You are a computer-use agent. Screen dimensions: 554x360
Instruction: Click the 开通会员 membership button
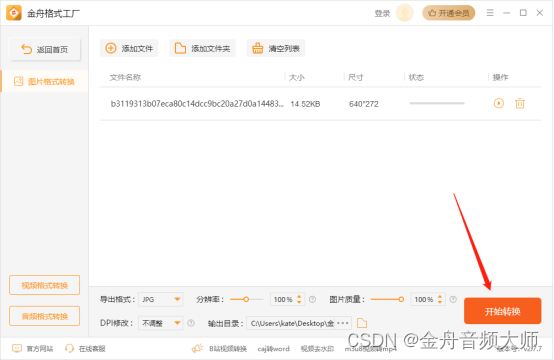click(x=448, y=13)
